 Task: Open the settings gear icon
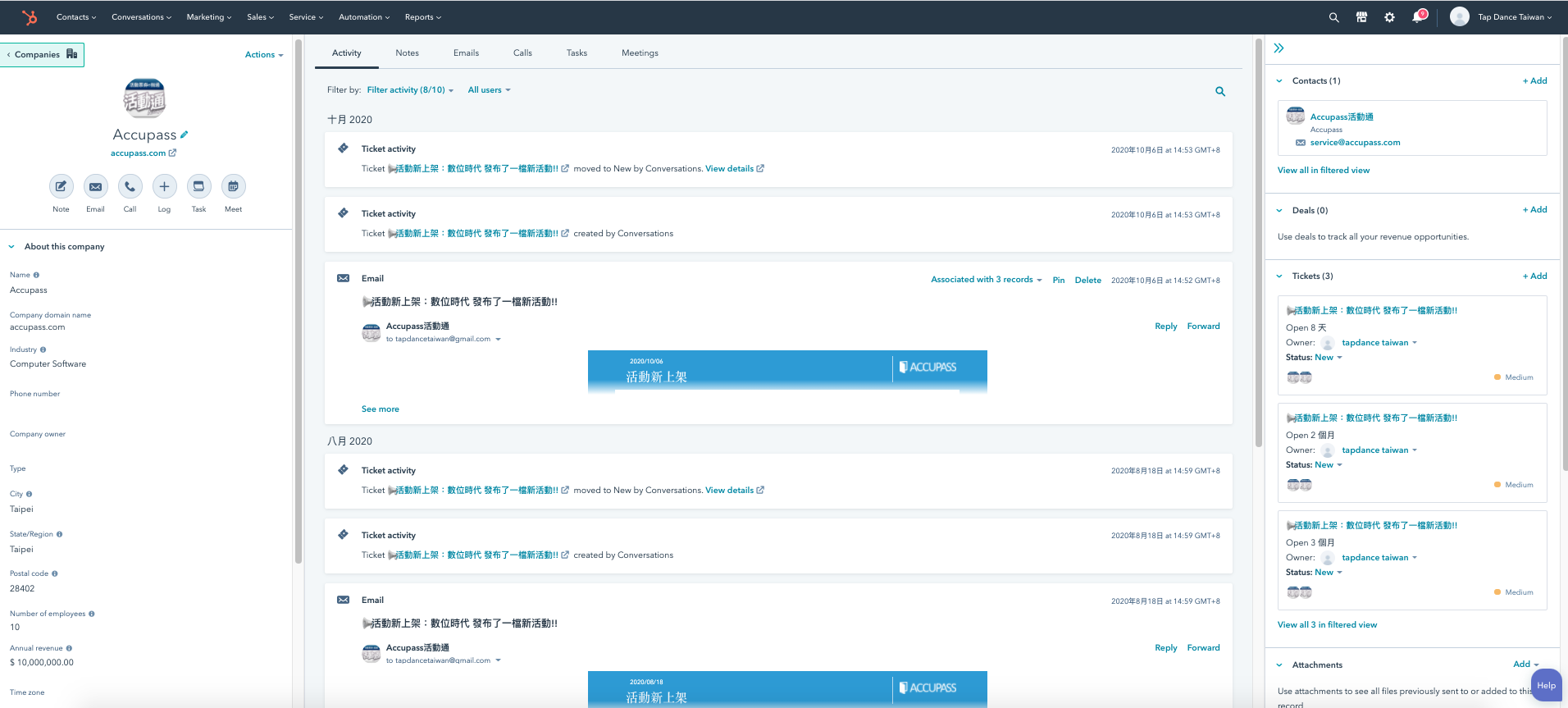pyautogui.click(x=1389, y=17)
